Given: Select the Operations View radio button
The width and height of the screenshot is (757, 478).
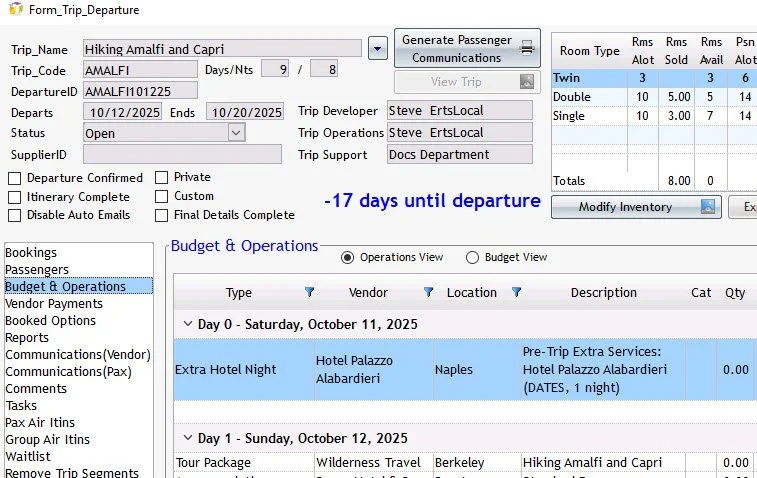Looking at the screenshot, I should point(347,257).
